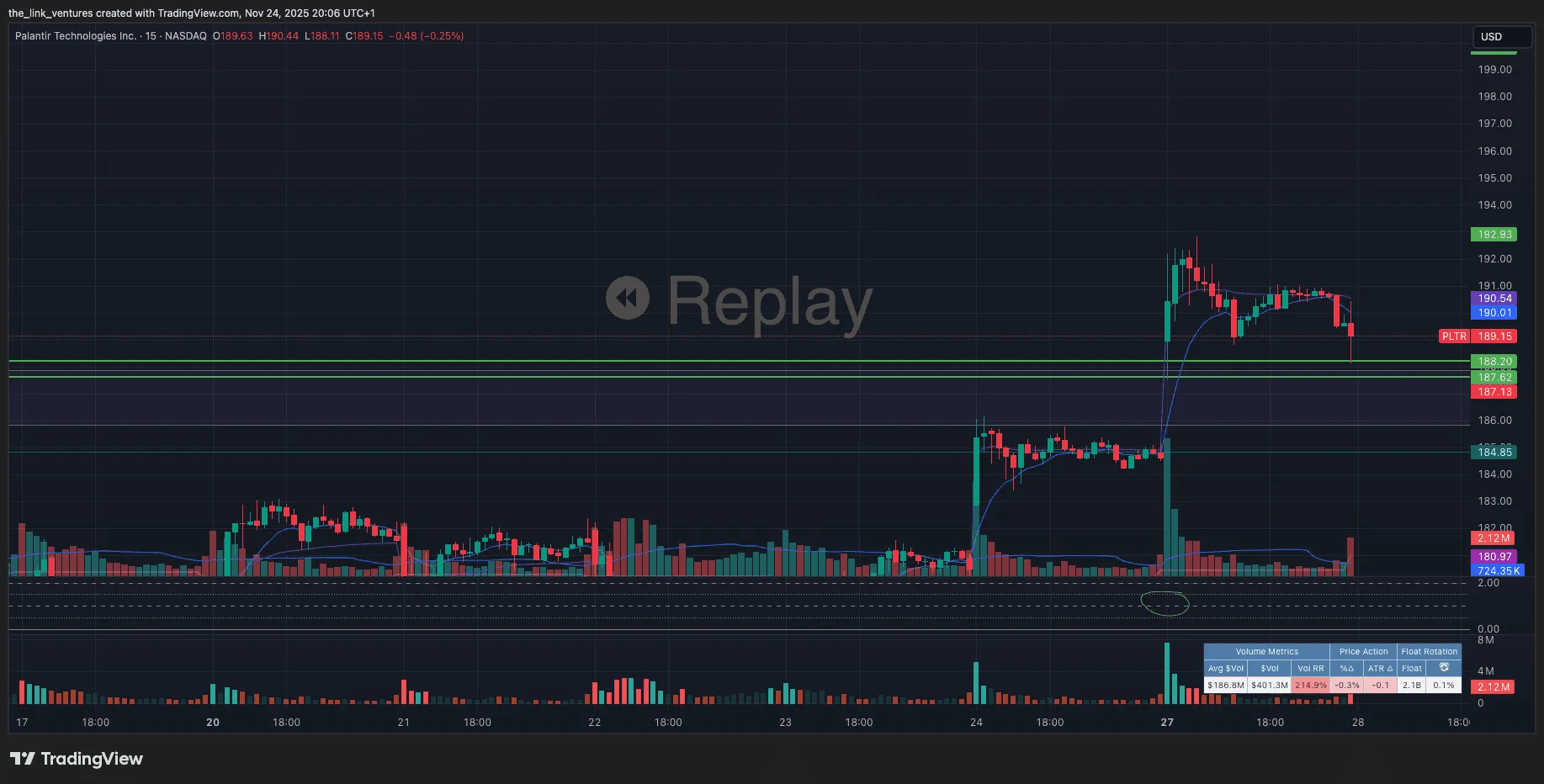This screenshot has width=1544, height=784.
Task: Click the blue 724.35K volume label
Action: pos(1499,571)
